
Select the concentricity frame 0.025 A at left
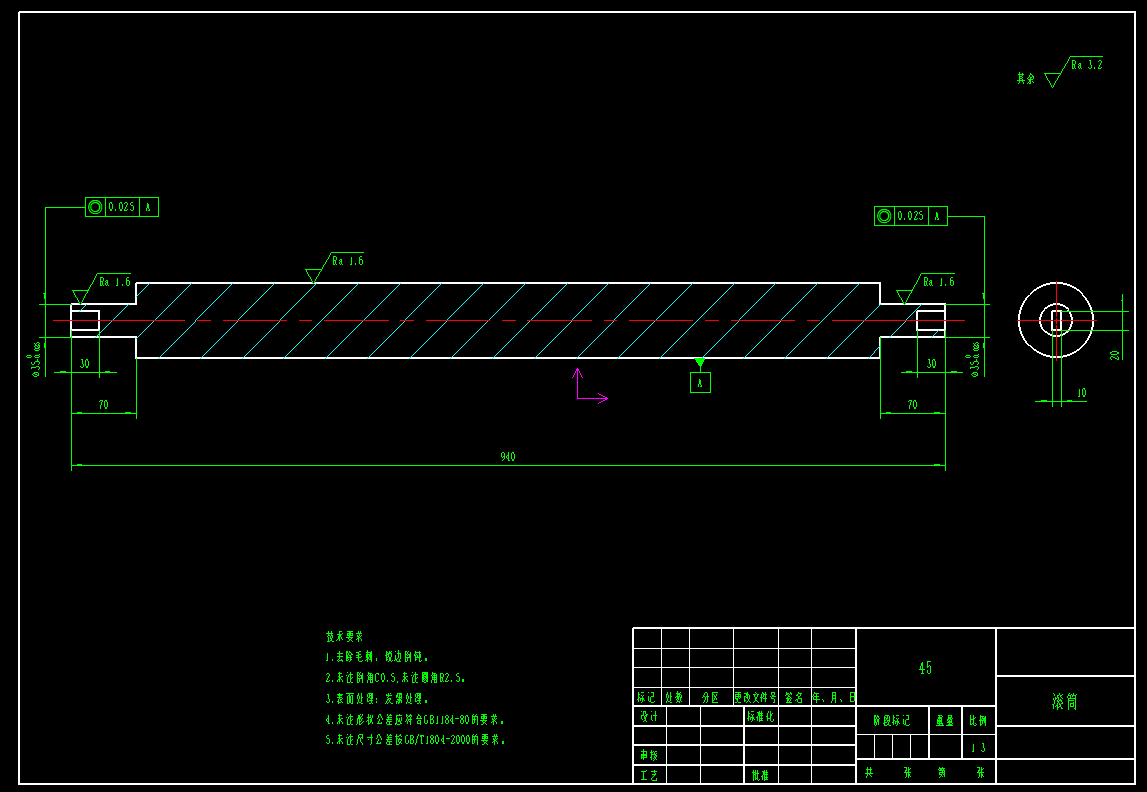point(121,207)
